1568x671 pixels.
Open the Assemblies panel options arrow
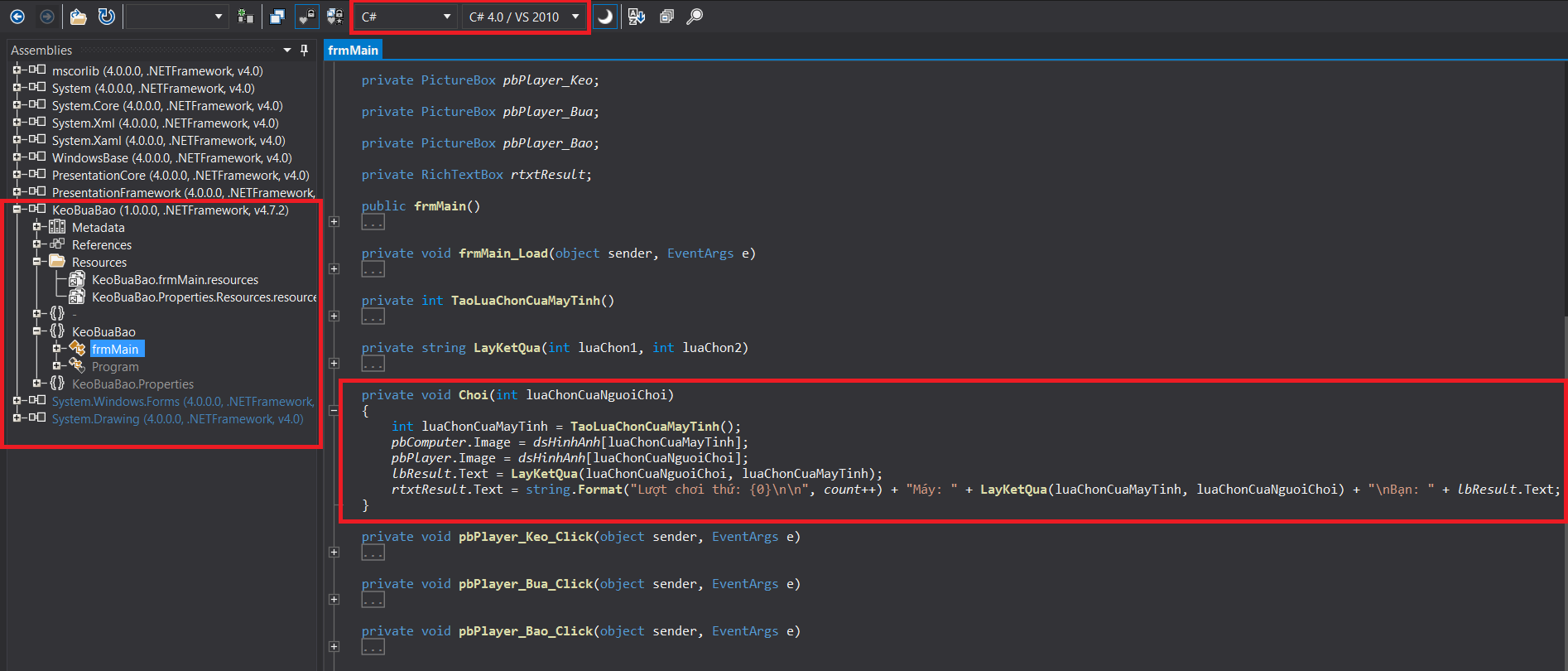point(287,51)
